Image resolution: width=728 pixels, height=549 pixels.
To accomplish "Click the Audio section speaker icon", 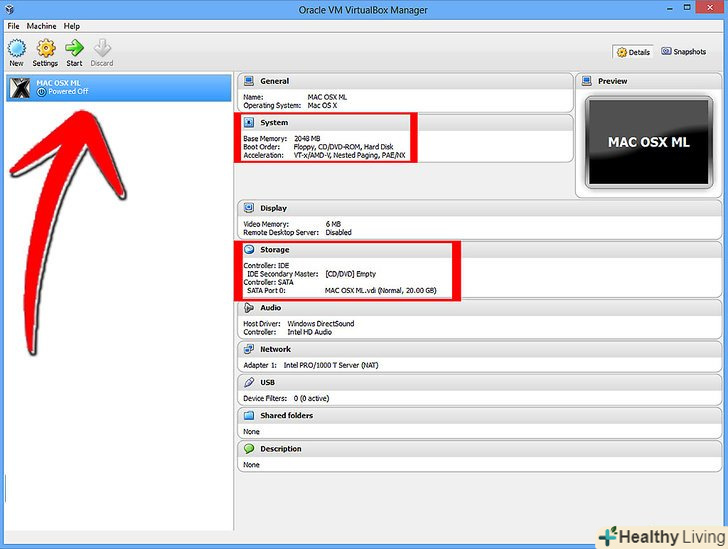I will click(x=249, y=307).
